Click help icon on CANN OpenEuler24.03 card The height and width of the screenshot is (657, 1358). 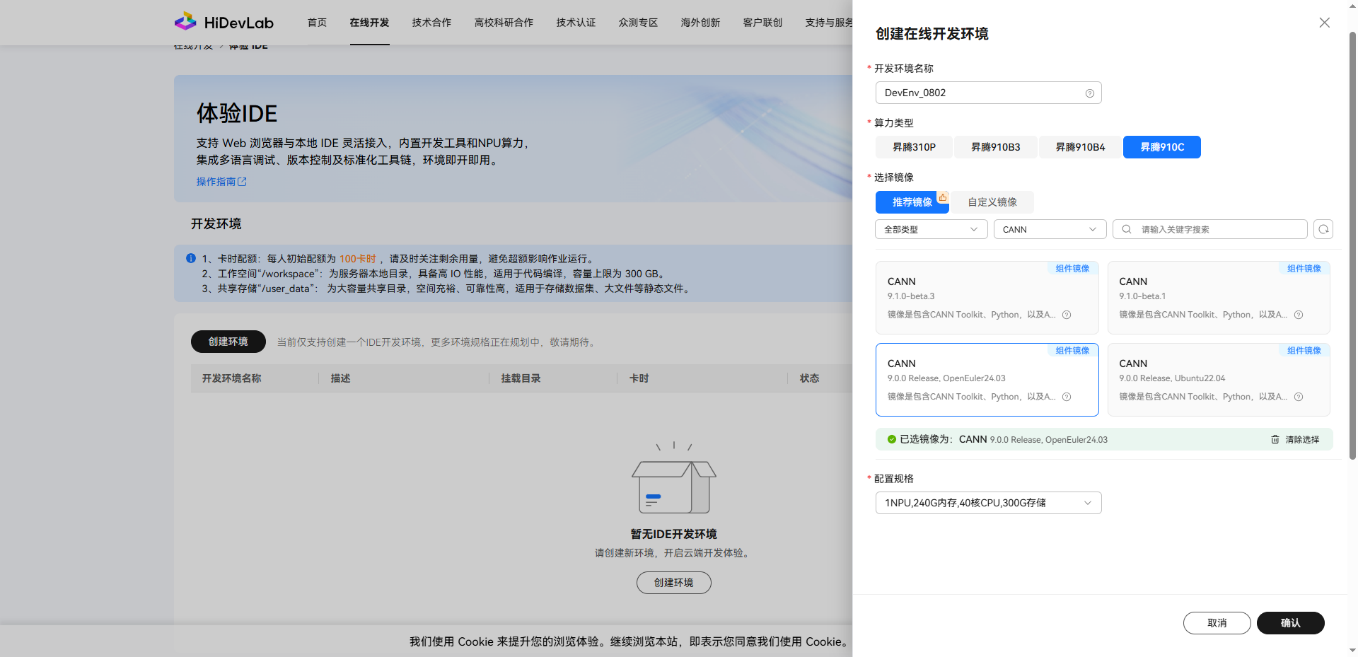pos(1067,396)
